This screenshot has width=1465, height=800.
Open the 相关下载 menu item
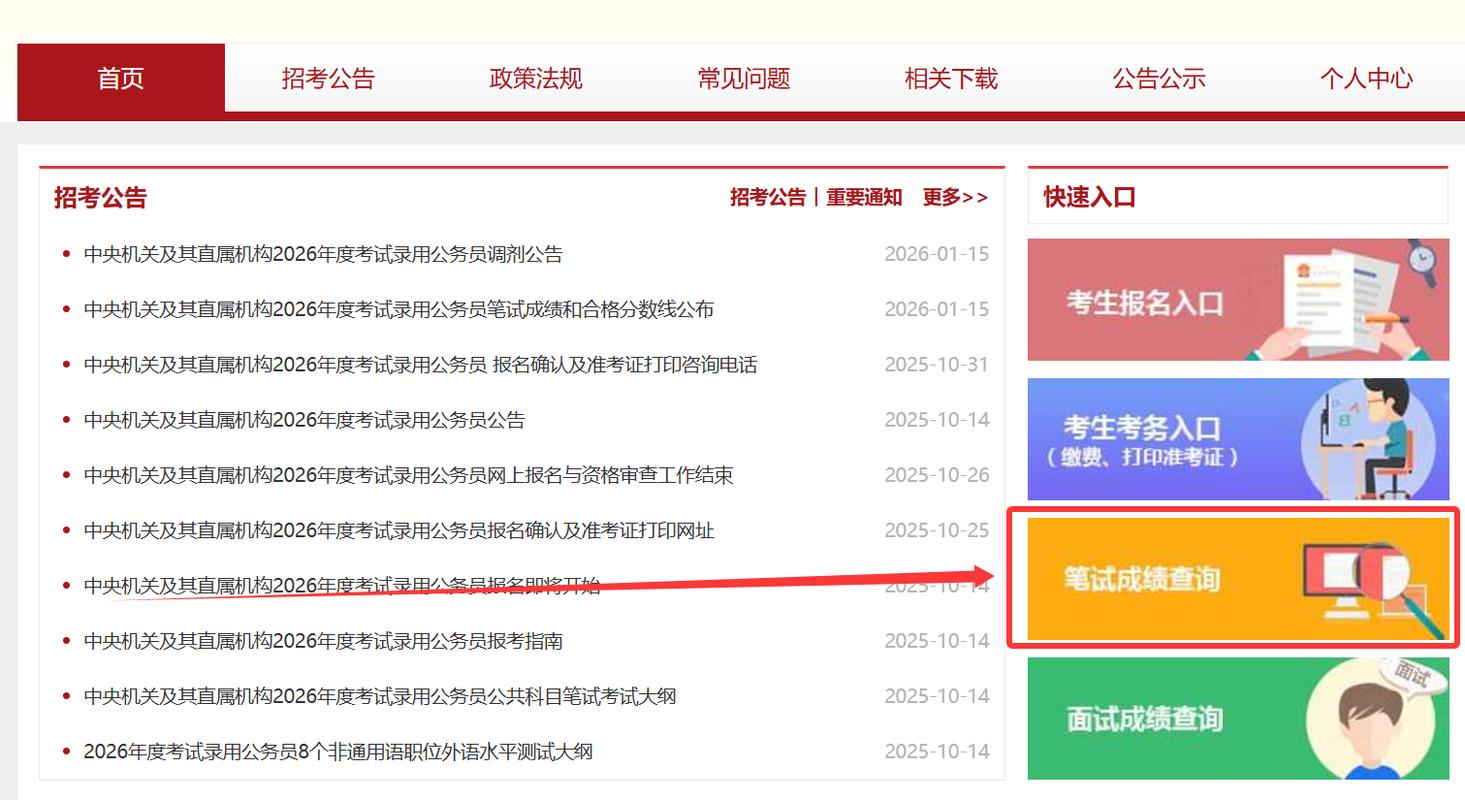pos(951,79)
